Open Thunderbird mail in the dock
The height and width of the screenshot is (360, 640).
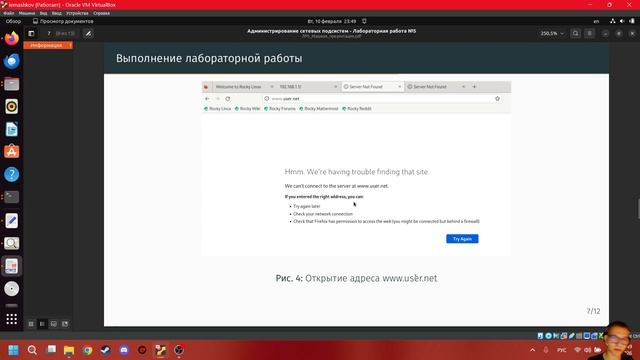pos(11,61)
